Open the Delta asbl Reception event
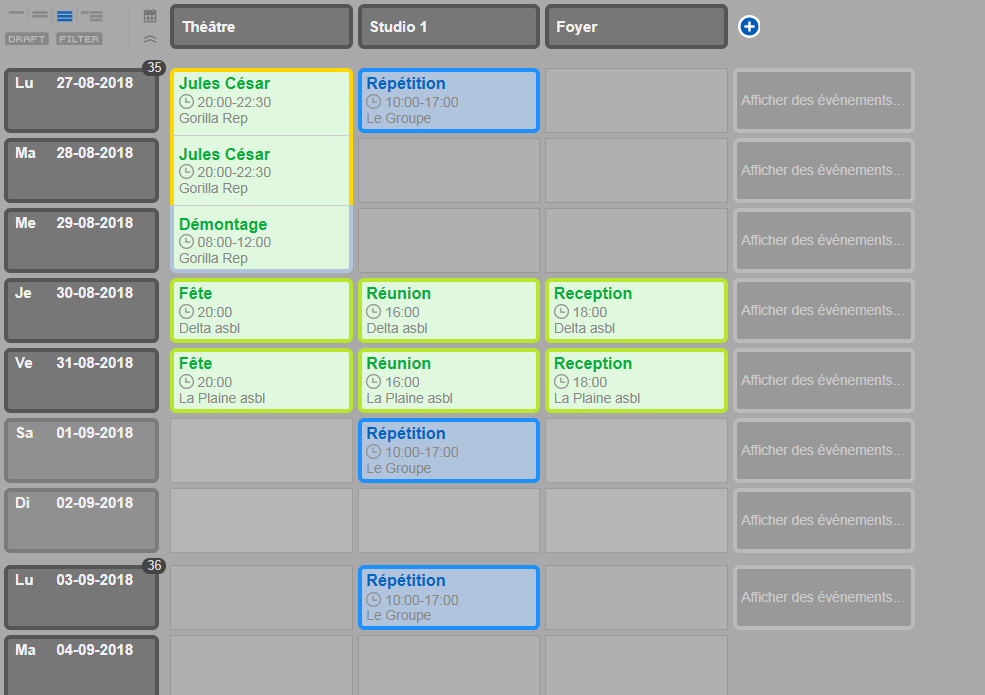The width and height of the screenshot is (985, 695). coord(636,310)
